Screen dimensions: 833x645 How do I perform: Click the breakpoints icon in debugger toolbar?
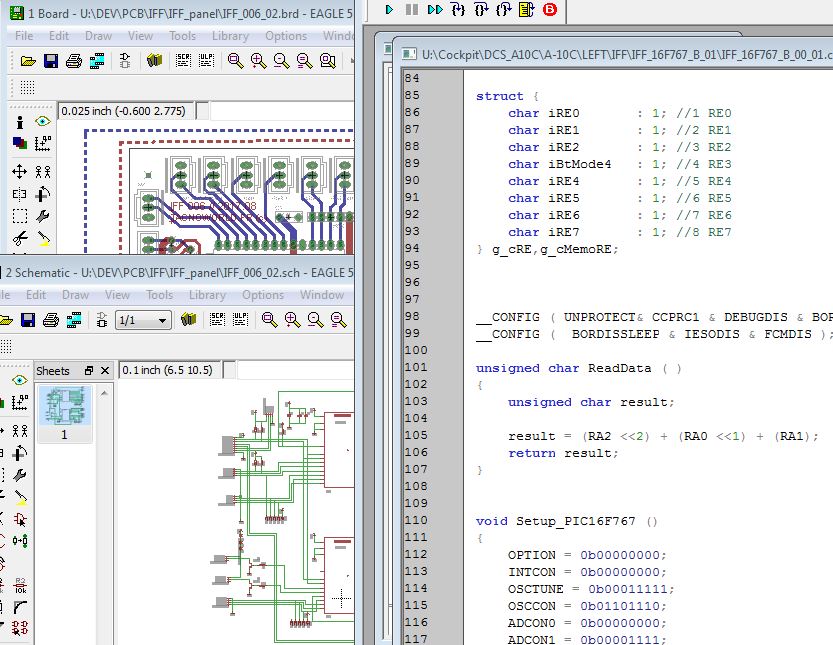(550, 9)
